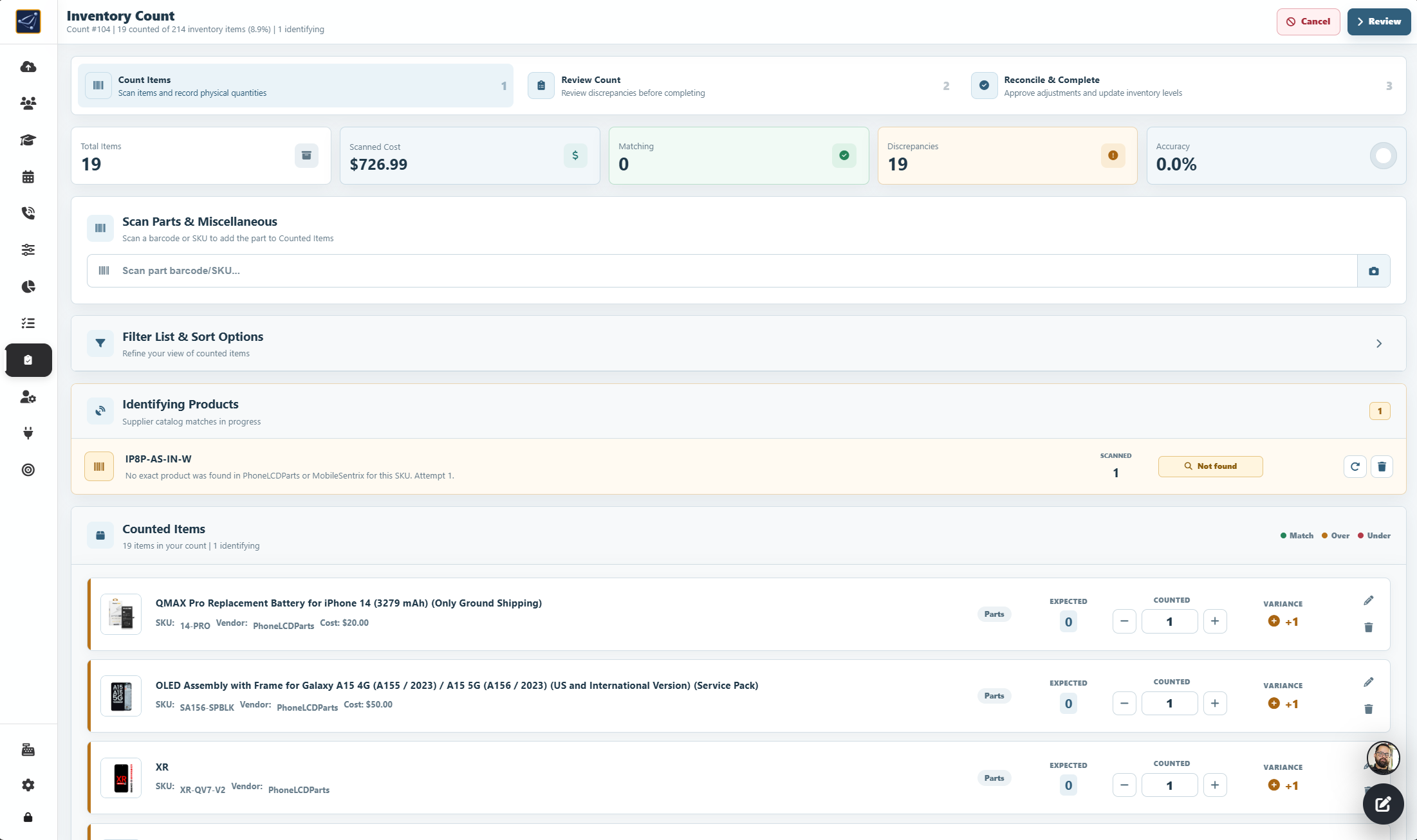Focus the Scan part barcode/SKU field
The image size is (1417, 840).
(722, 271)
